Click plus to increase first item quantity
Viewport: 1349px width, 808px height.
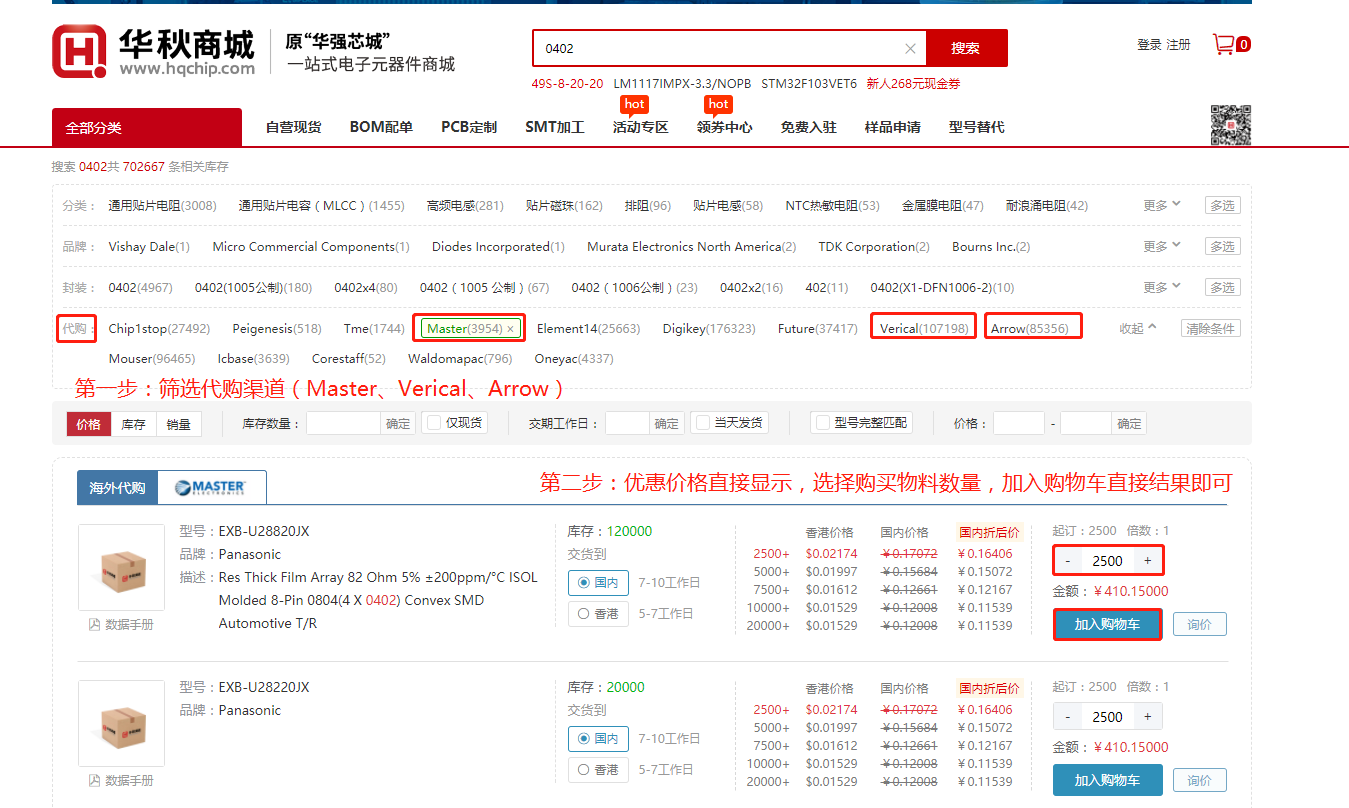click(x=1147, y=561)
